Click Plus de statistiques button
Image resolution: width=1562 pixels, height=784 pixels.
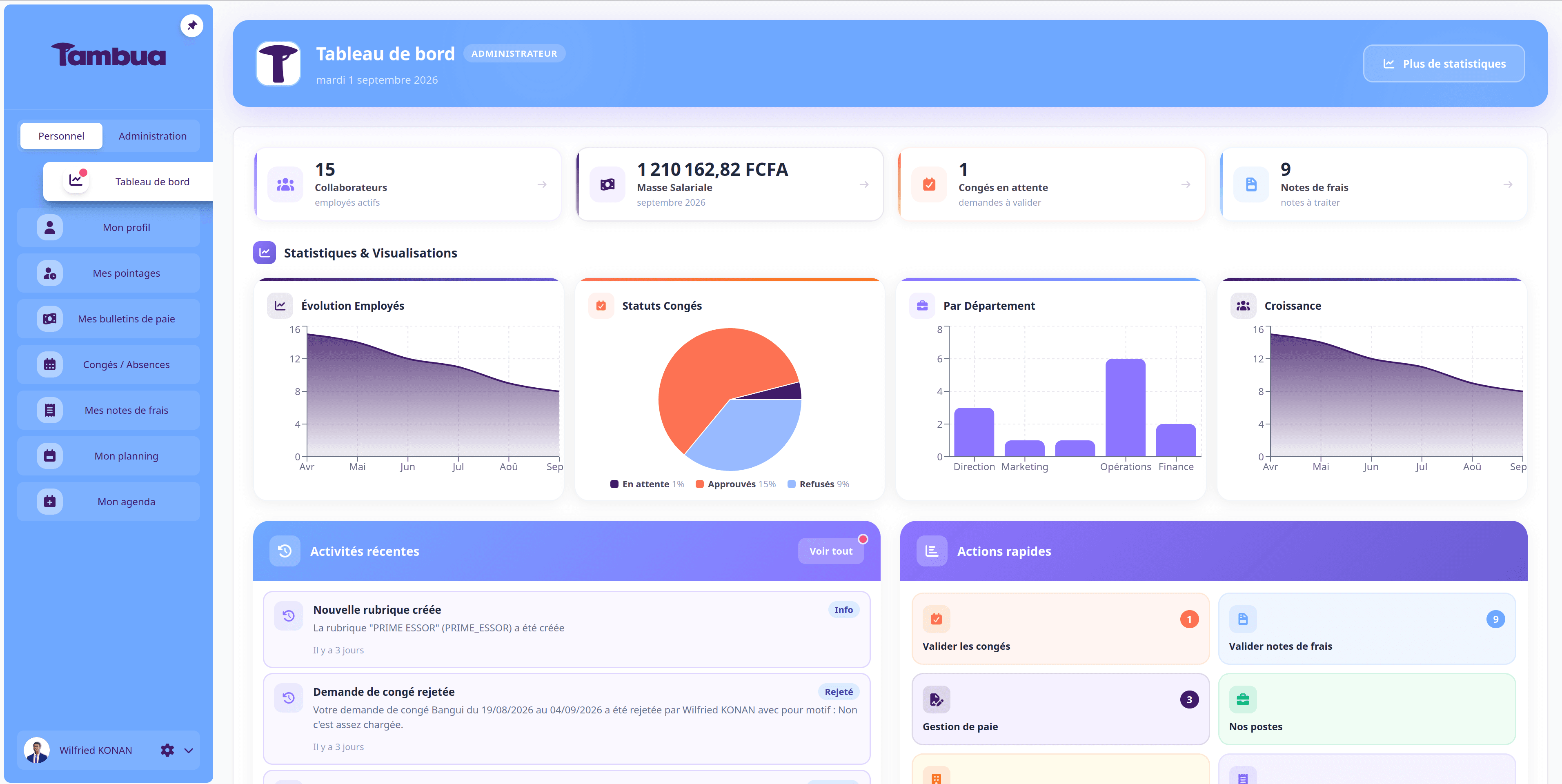[x=1444, y=63]
